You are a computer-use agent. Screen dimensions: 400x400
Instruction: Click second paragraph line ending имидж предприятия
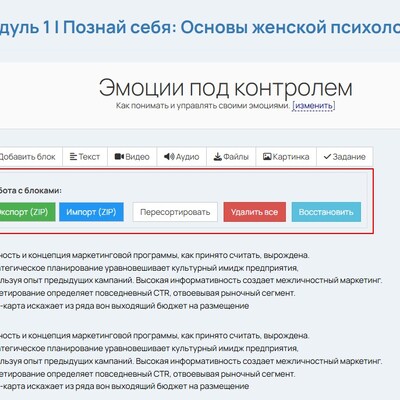pos(149,348)
